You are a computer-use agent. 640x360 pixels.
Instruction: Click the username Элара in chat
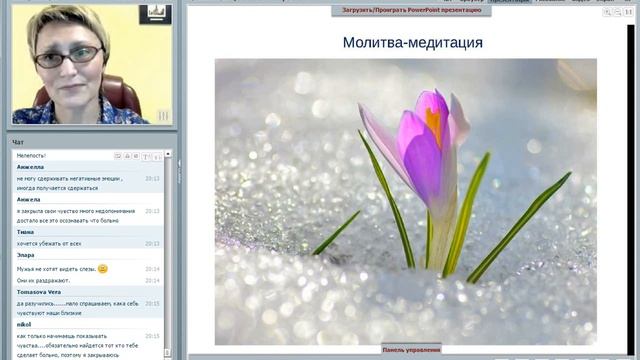(x=25, y=255)
